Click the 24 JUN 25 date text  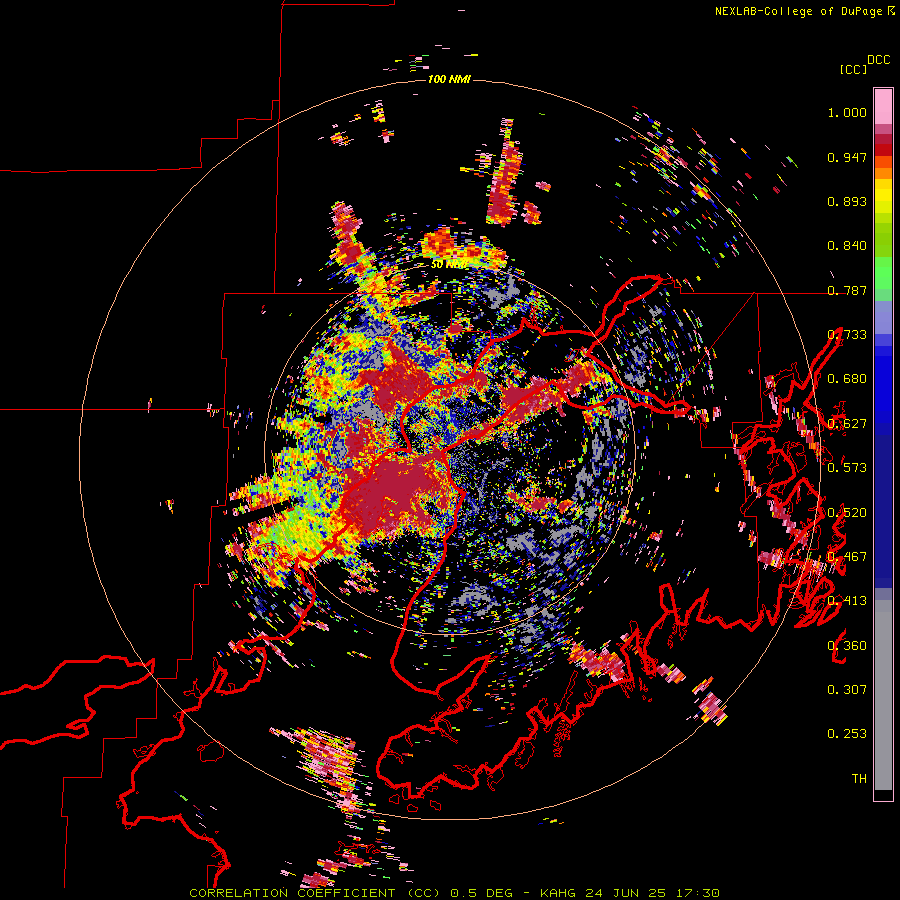[626, 893]
